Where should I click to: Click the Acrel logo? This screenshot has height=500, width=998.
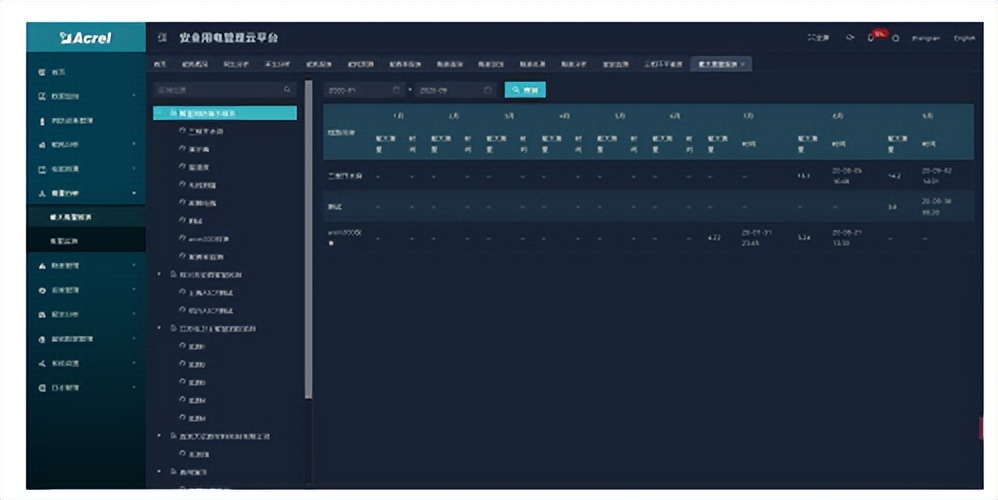(x=86, y=38)
